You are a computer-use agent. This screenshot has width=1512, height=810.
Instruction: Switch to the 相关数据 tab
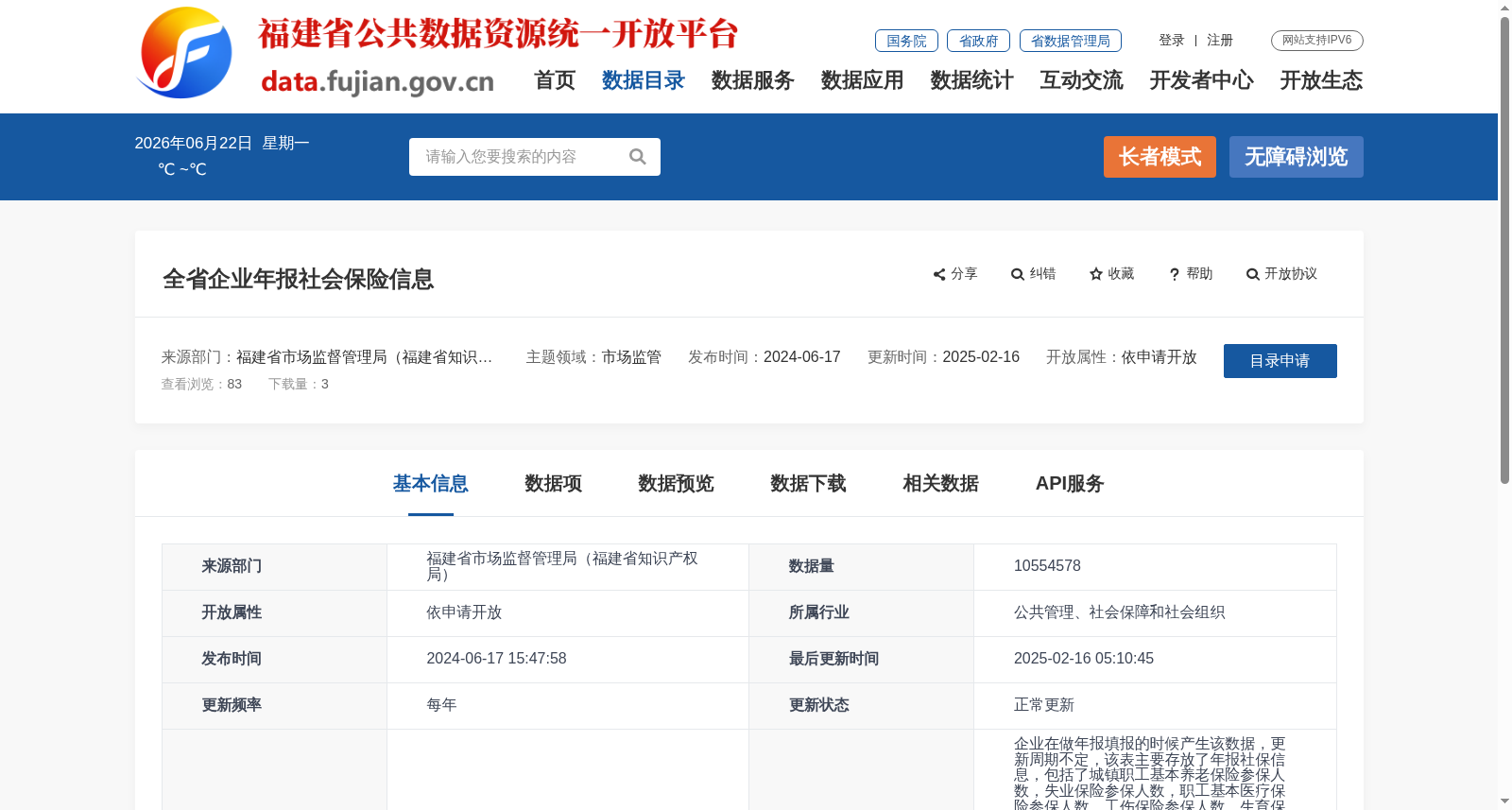click(x=941, y=484)
